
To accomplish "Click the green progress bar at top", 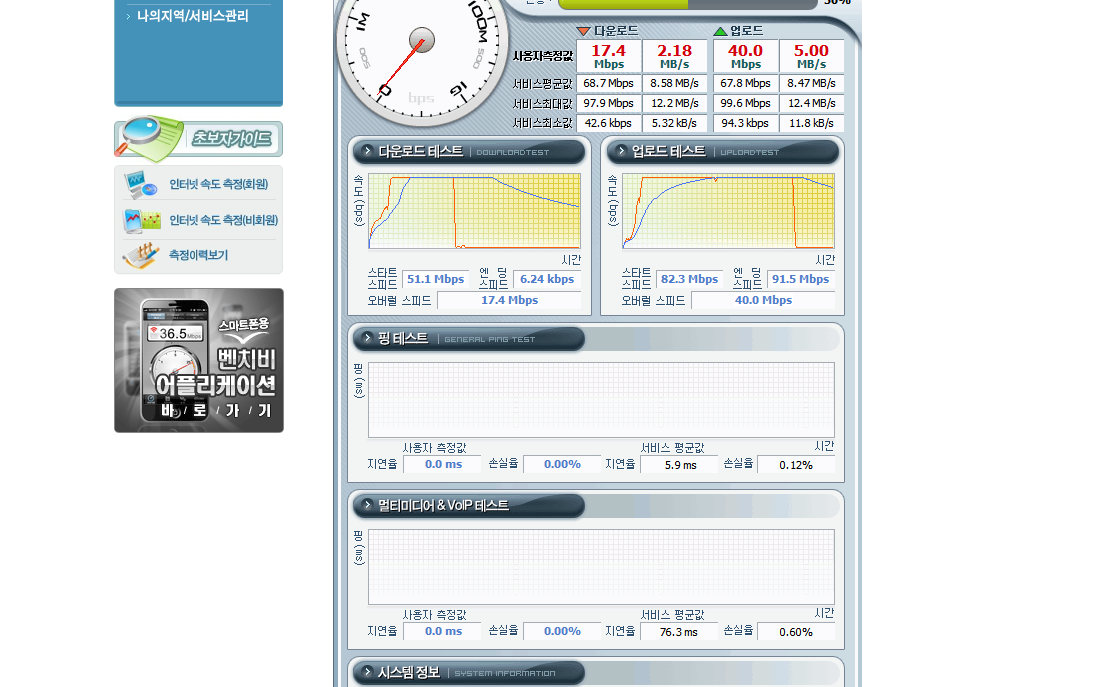I will pyautogui.click(x=623, y=3).
